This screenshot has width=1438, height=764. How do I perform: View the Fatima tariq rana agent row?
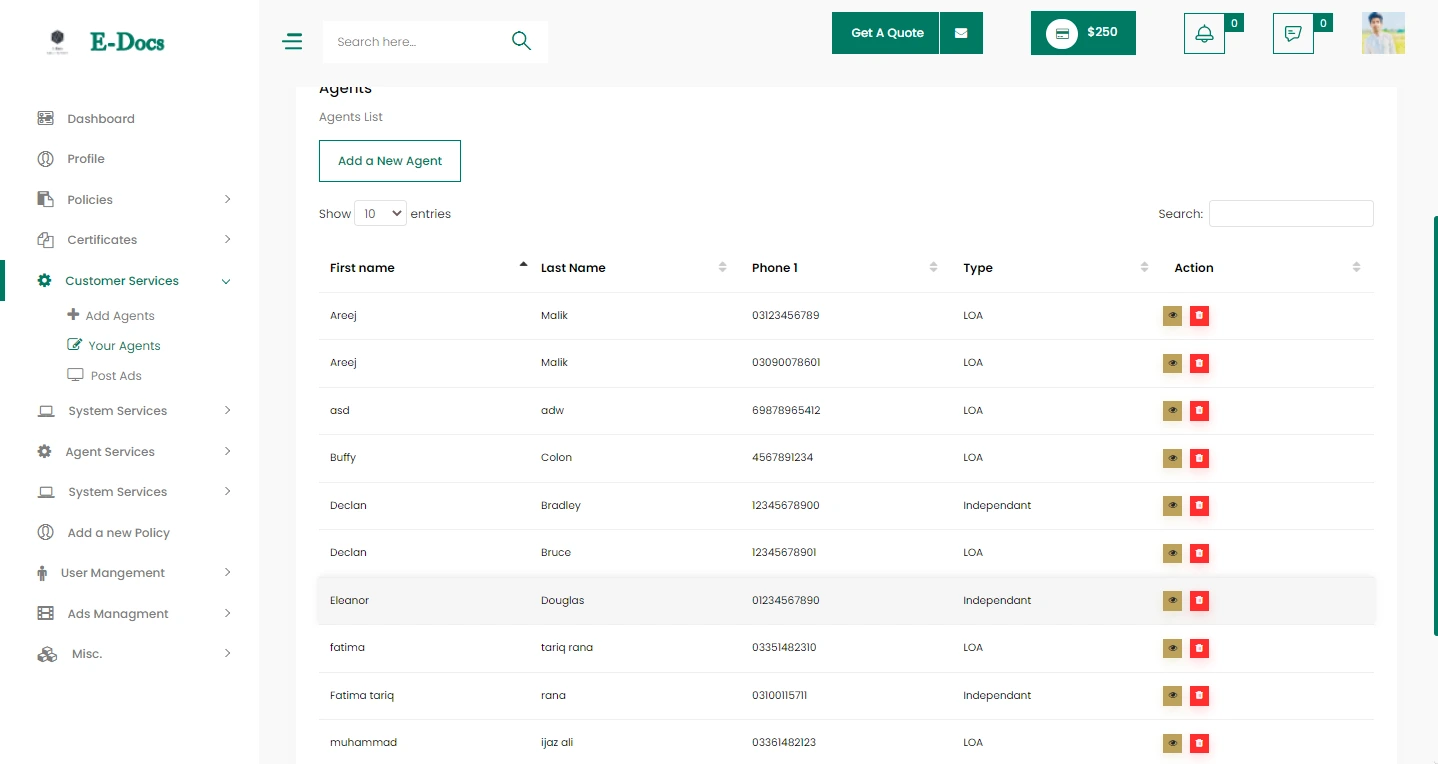pos(1172,696)
